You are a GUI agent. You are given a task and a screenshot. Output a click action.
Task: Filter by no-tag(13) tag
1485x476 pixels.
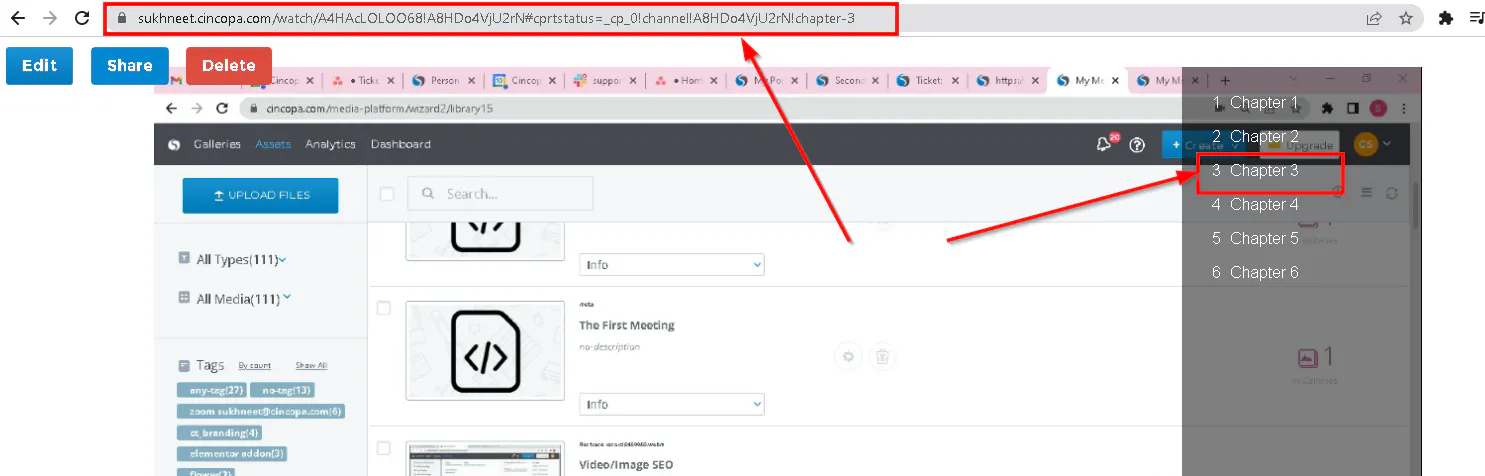tap(282, 390)
